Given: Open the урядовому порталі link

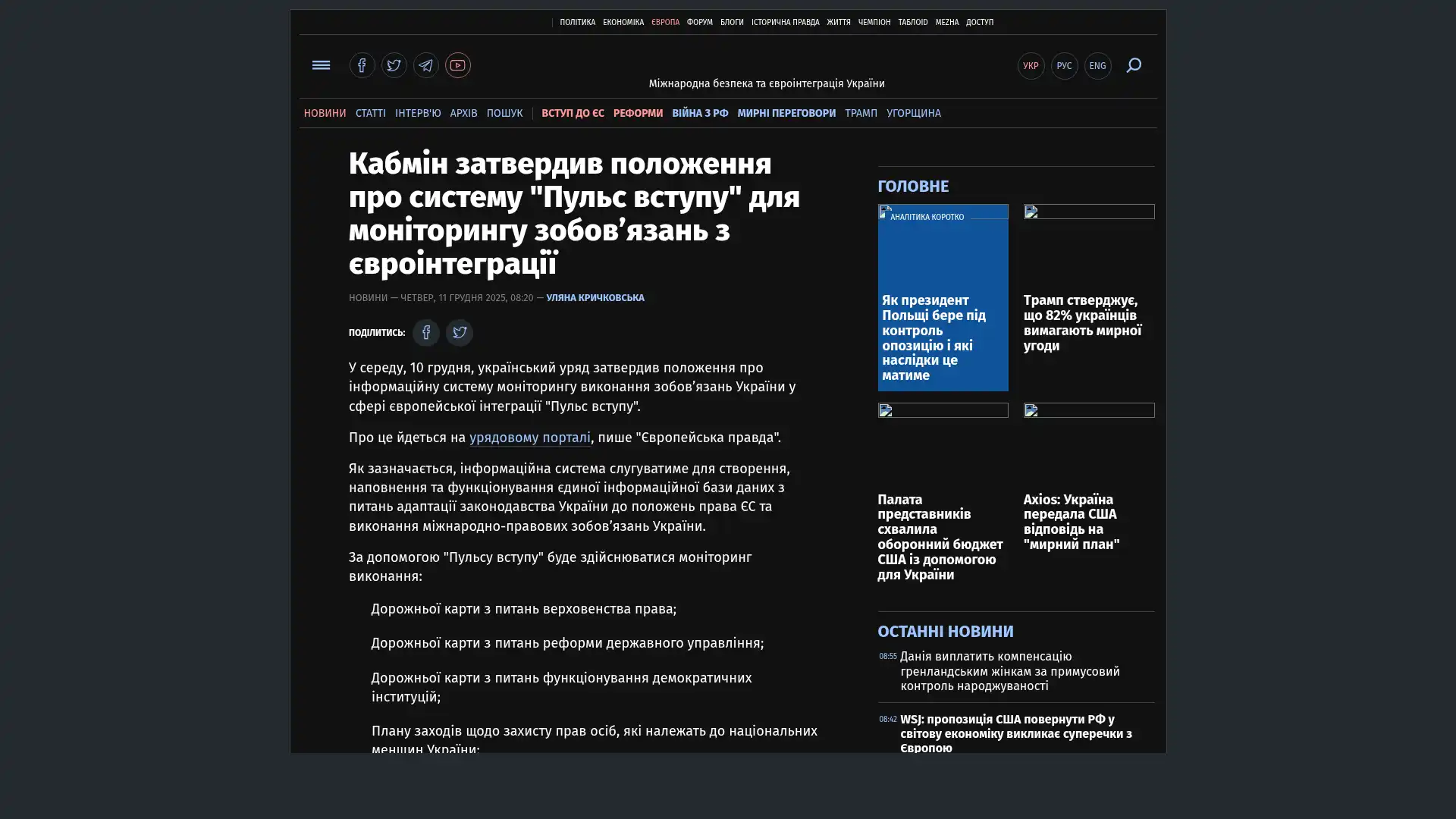Looking at the screenshot, I should [529, 438].
